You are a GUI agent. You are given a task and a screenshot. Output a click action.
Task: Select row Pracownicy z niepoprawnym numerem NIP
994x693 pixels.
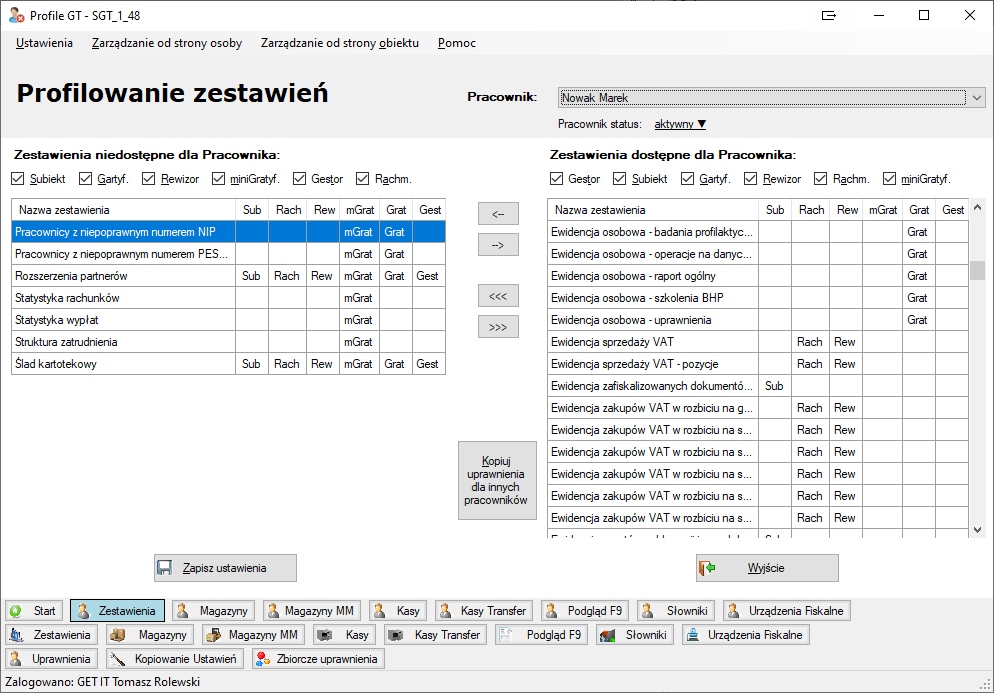coord(228,232)
